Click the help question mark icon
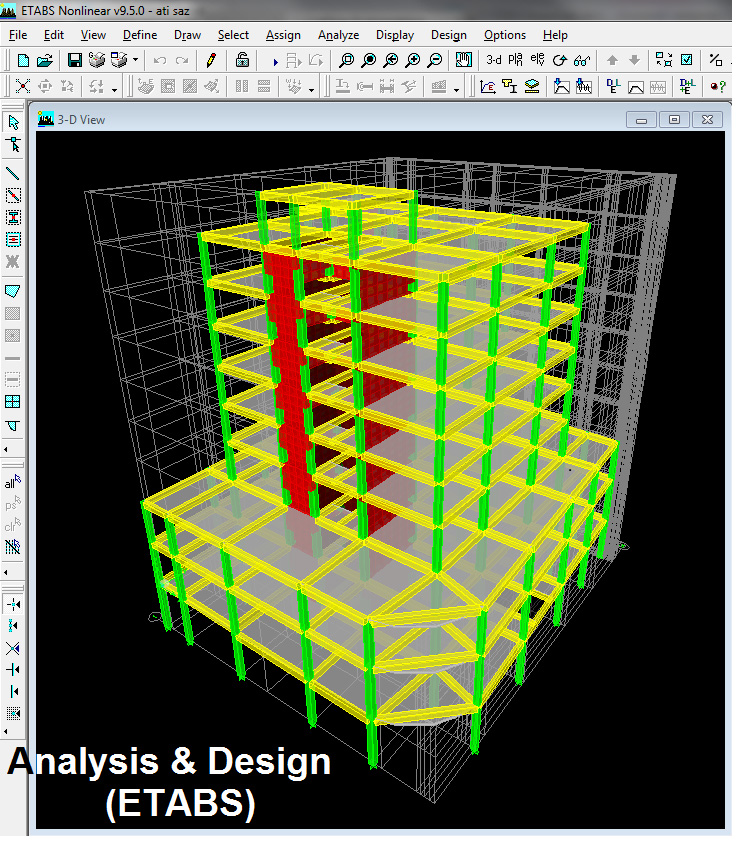Image resolution: width=736 pixels, height=844 pixels. 718,86
